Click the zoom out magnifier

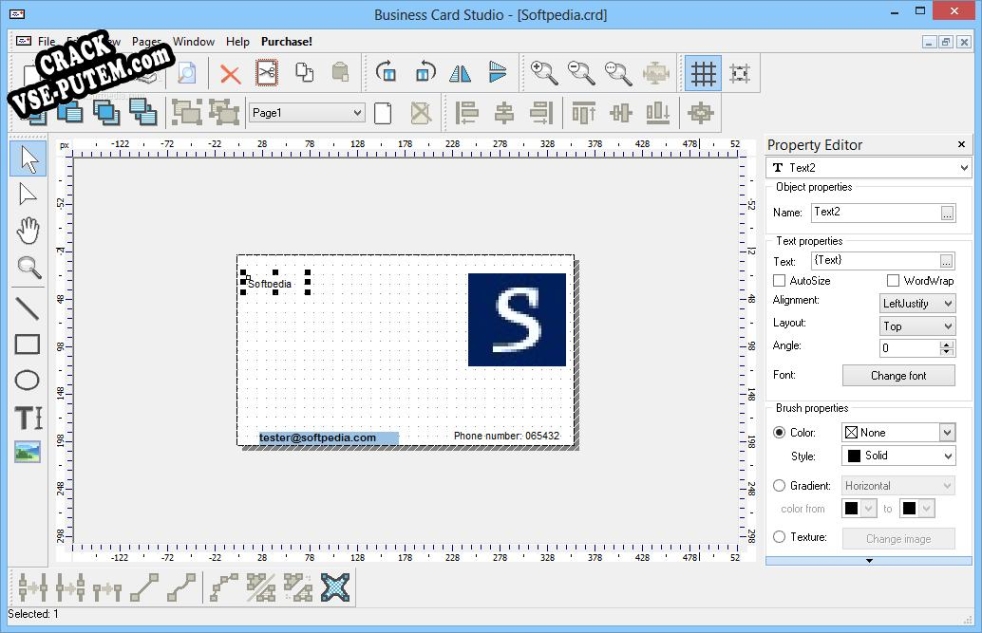point(581,73)
